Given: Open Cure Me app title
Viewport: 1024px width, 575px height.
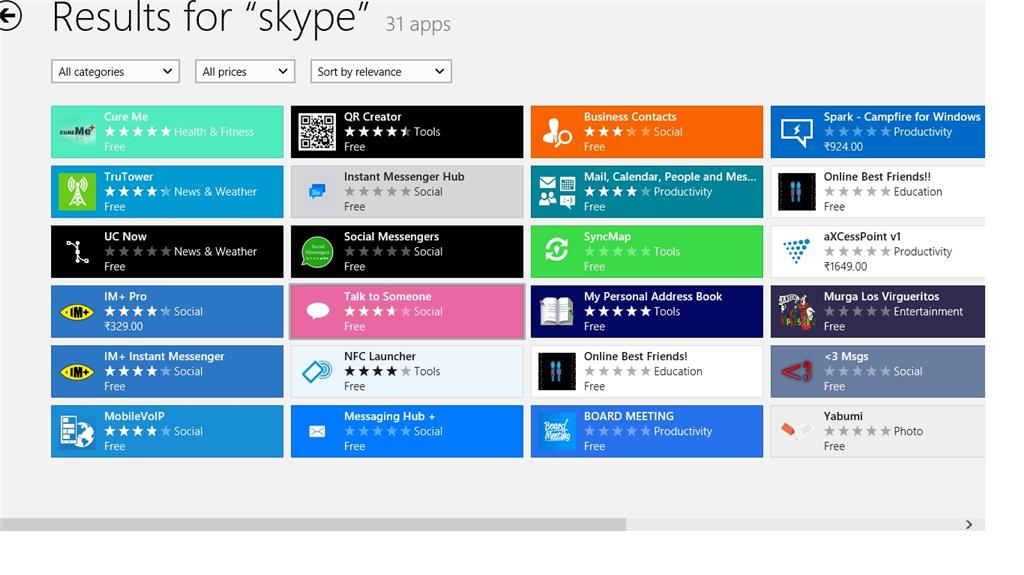Looking at the screenshot, I should [126, 116].
